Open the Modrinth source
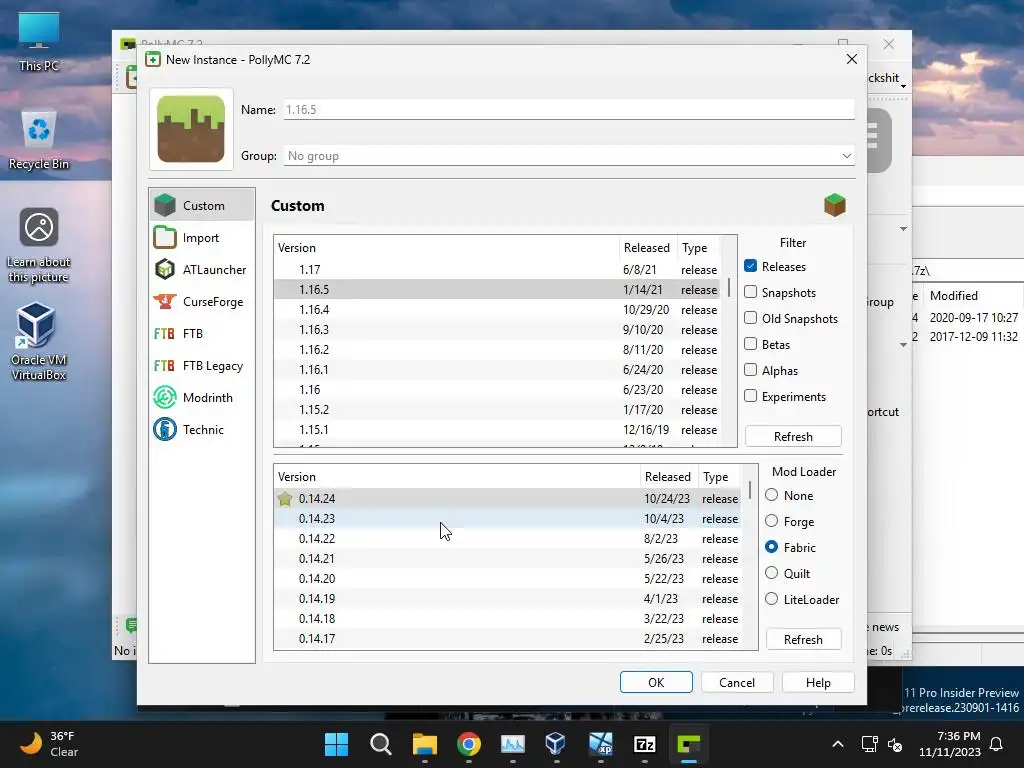The width and height of the screenshot is (1024, 768). coord(202,397)
